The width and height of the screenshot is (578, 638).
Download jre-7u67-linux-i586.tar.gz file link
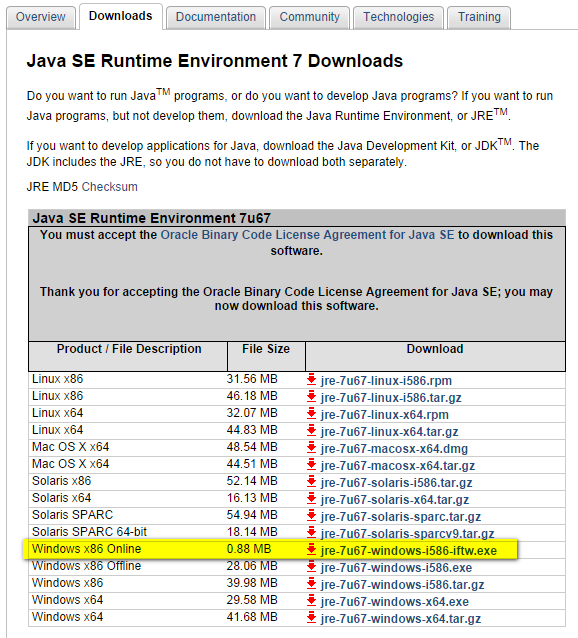pyautogui.click(x=391, y=398)
